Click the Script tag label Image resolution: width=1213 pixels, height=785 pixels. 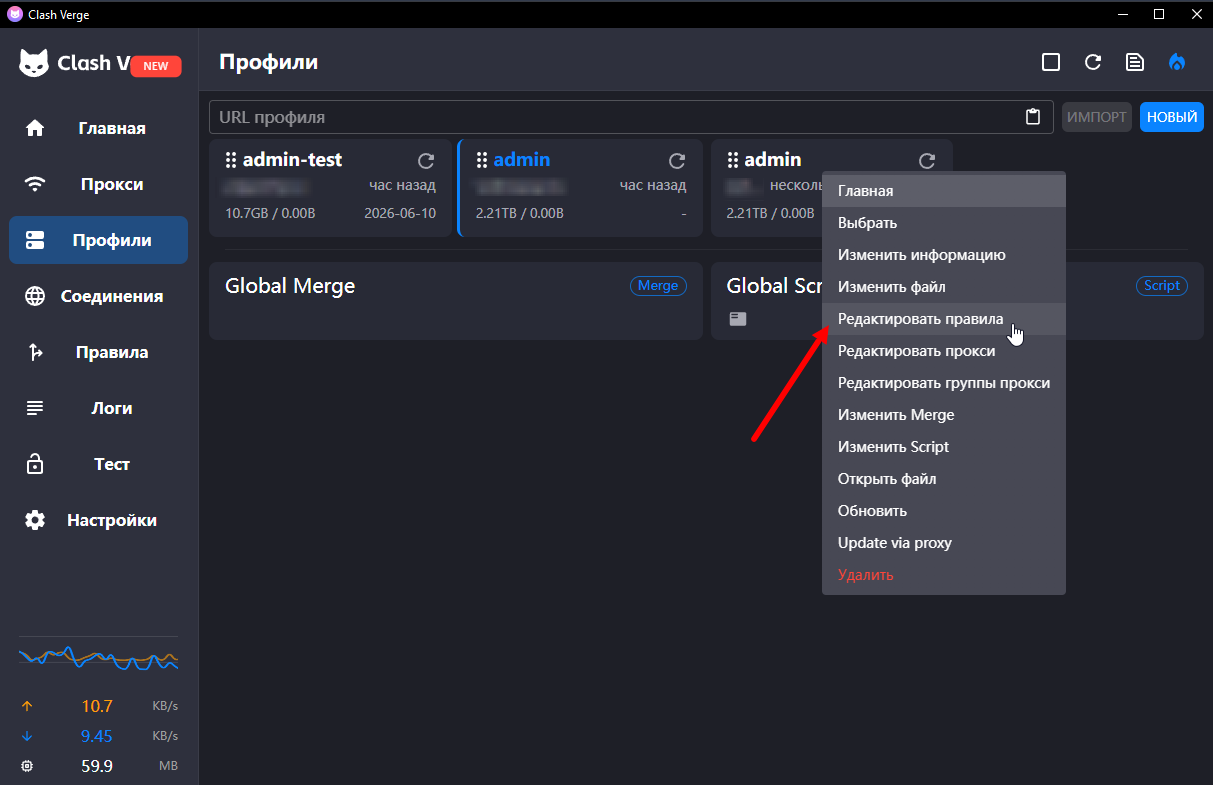pos(1161,286)
